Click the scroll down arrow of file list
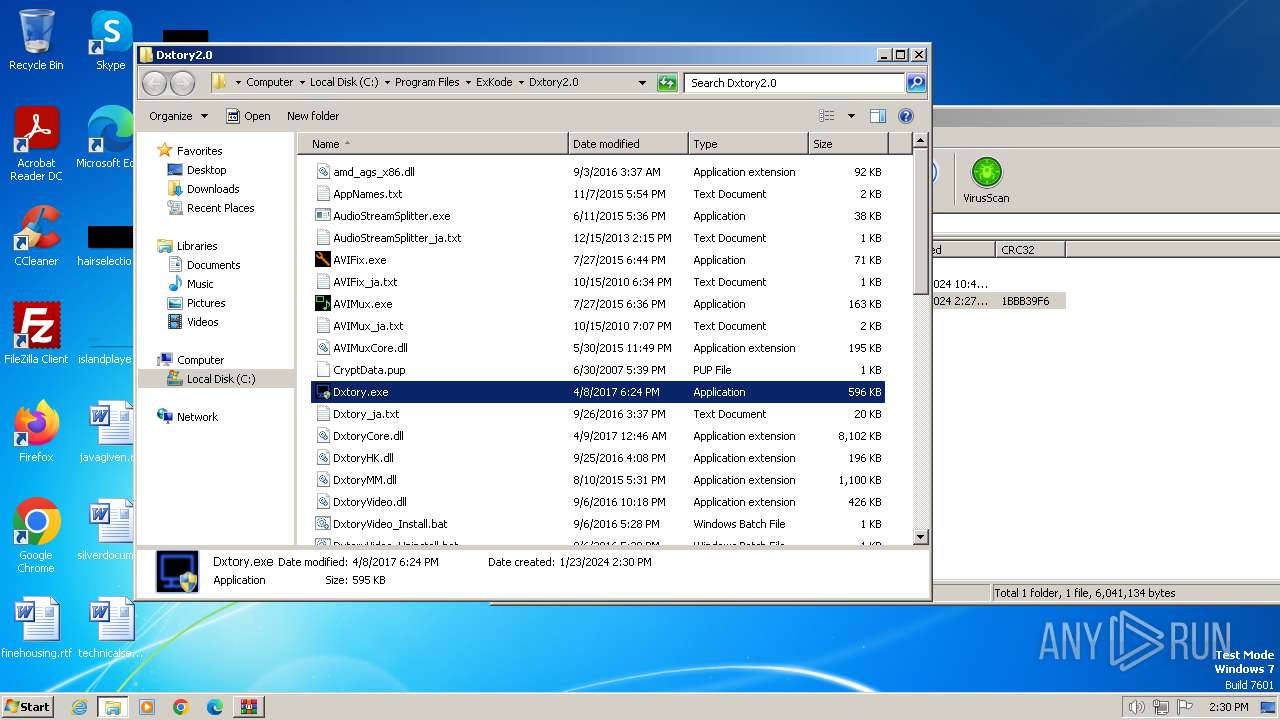Viewport: 1280px width, 720px height. point(921,537)
